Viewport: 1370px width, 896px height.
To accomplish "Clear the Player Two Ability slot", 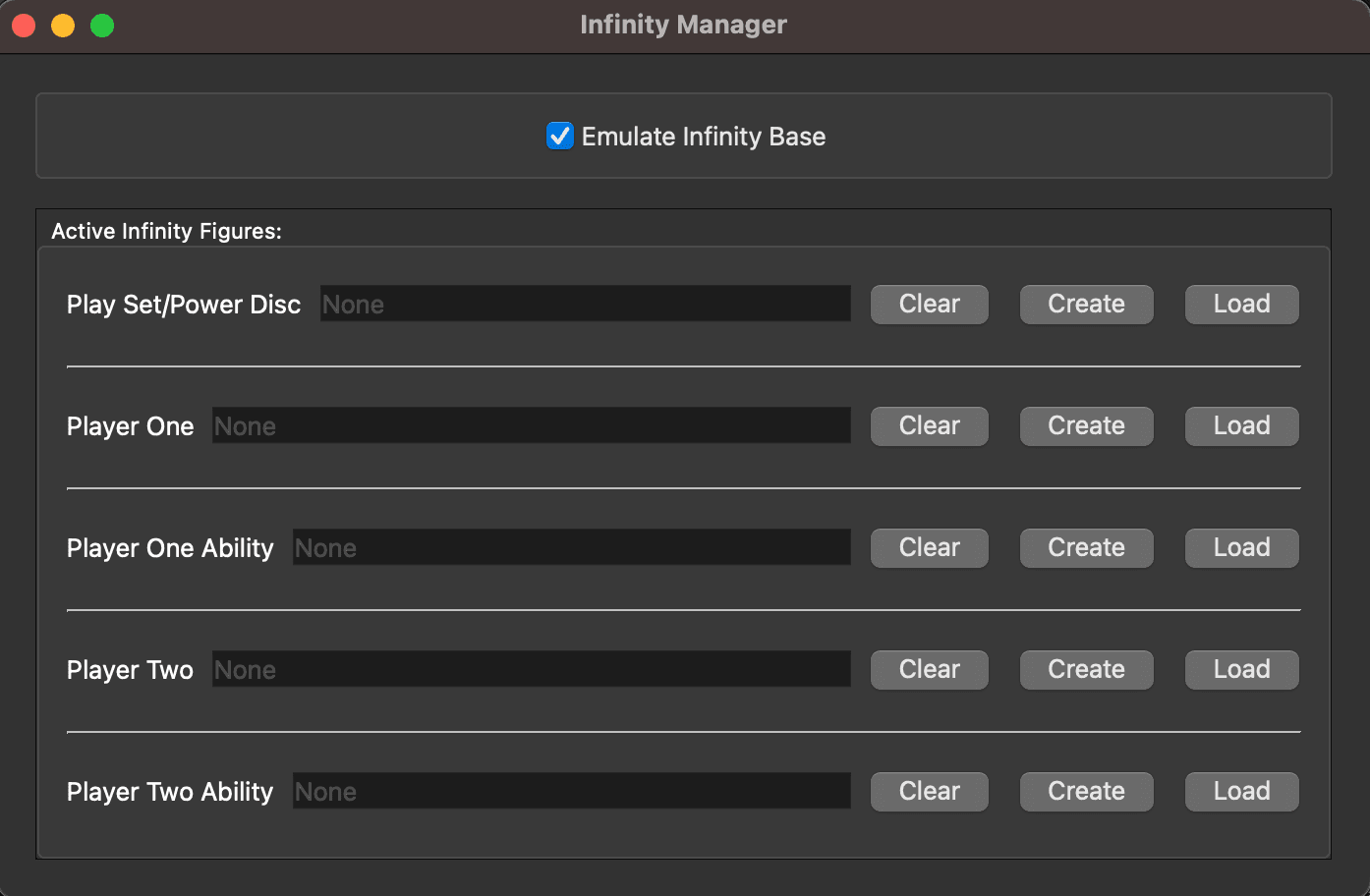I will pos(930,792).
